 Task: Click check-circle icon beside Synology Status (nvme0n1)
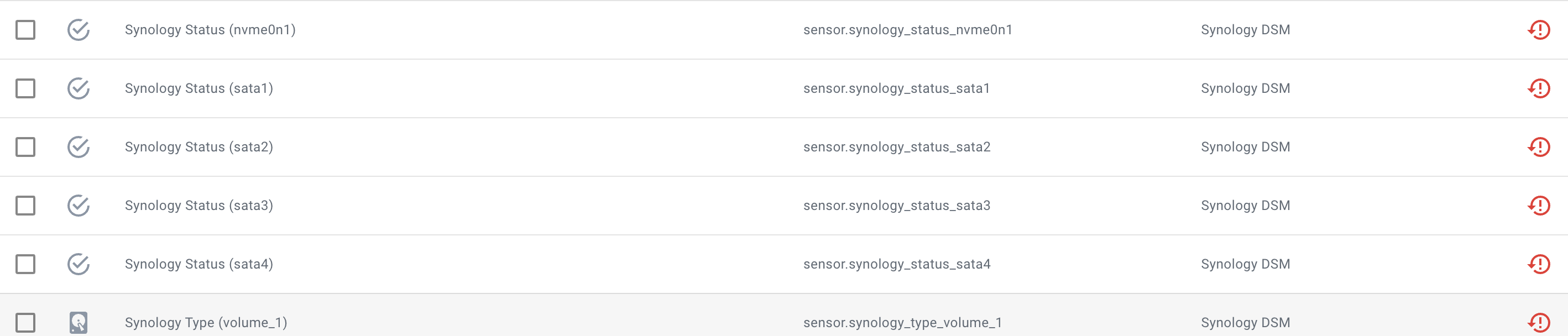[x=79, y=29]
